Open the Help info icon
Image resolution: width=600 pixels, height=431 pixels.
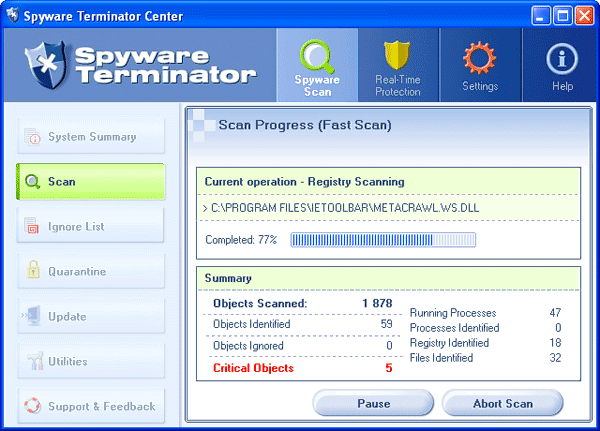562,59
